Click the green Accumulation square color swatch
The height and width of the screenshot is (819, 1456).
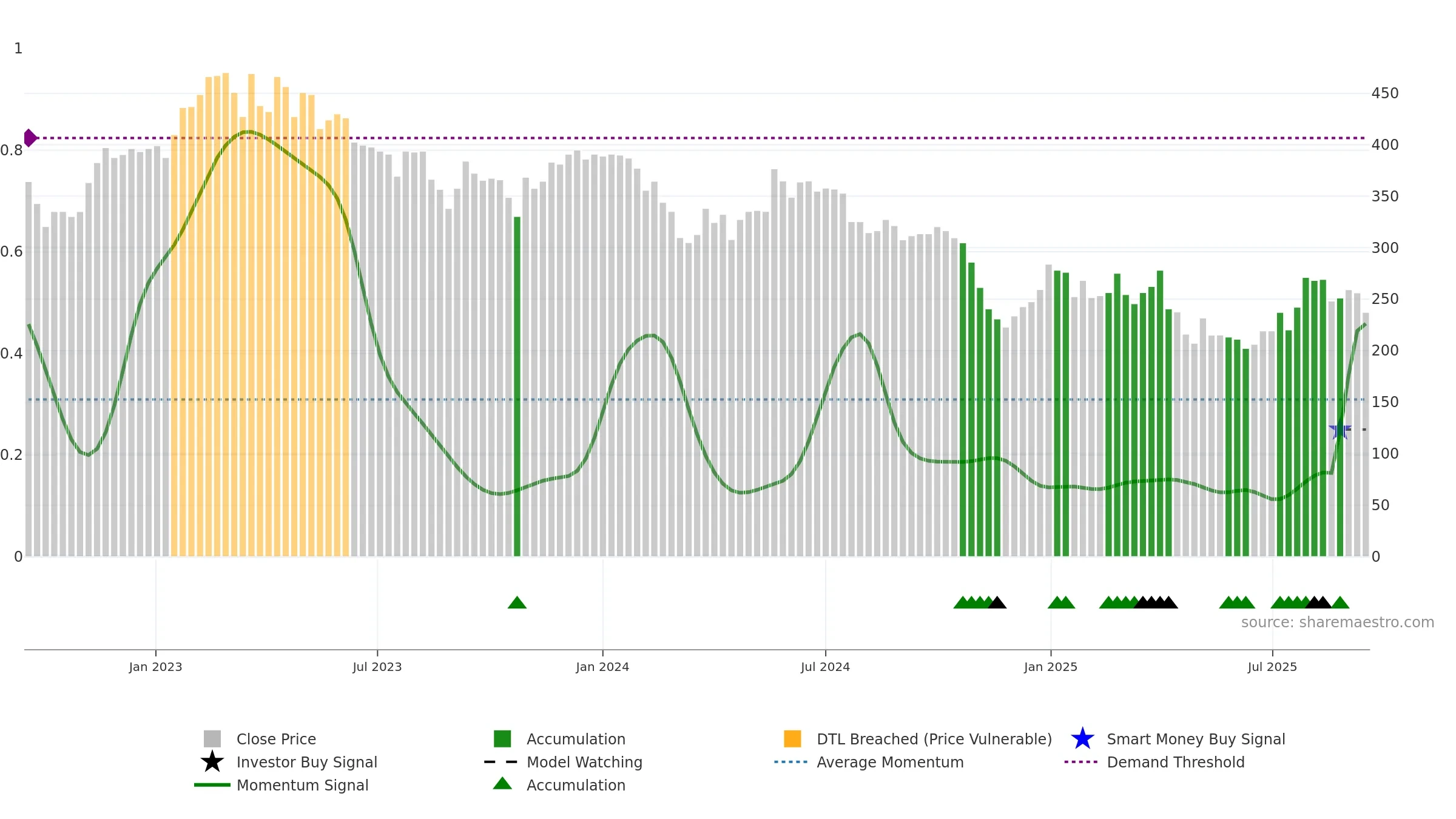502,738
